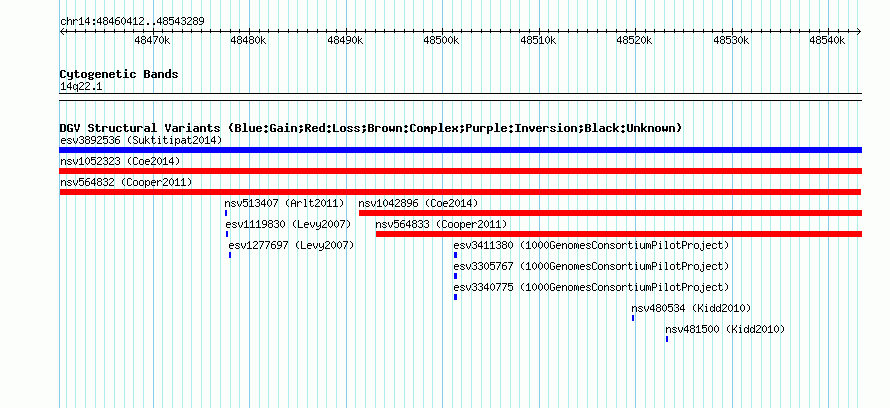Open the esv3305767 1000GenomesConsortiumPilotProject label

click(x=591, y=266)
